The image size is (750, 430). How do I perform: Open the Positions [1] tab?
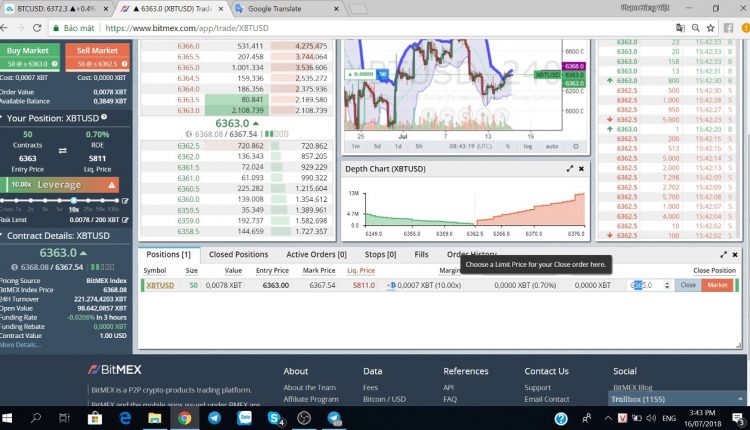click(168, 254)
